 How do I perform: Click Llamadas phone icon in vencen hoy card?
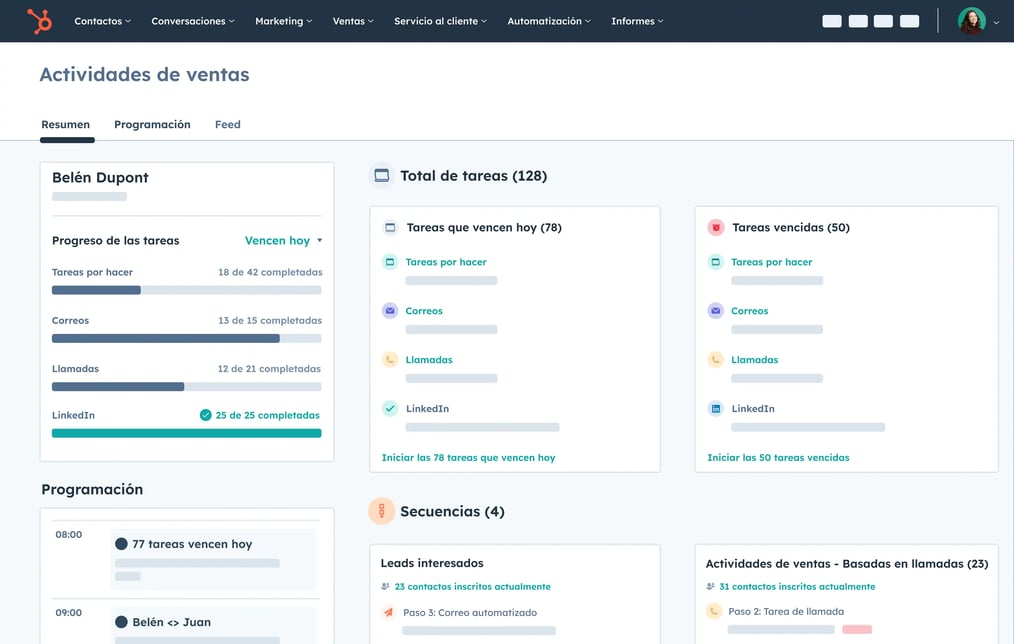[x=390, y=360]
